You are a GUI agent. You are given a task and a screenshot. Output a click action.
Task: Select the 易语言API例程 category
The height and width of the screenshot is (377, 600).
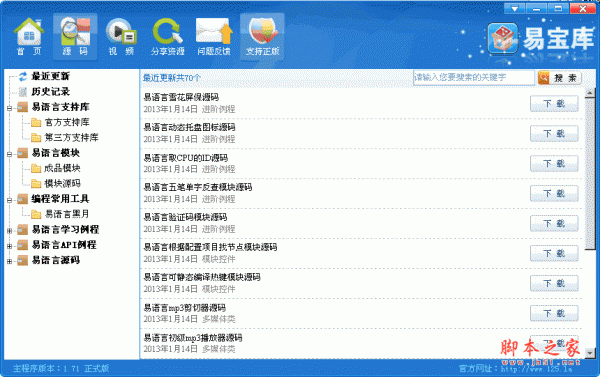64,245
